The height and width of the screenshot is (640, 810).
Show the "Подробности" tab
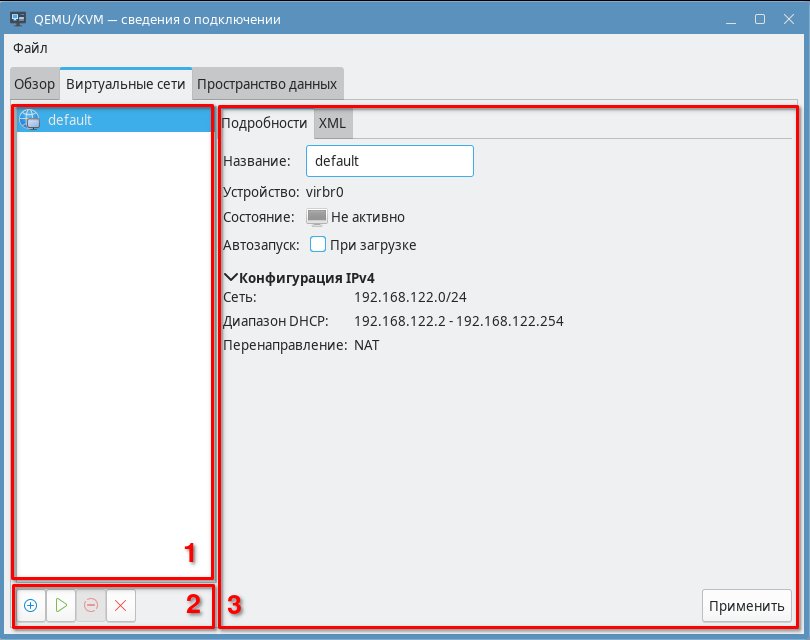[264, 123]
